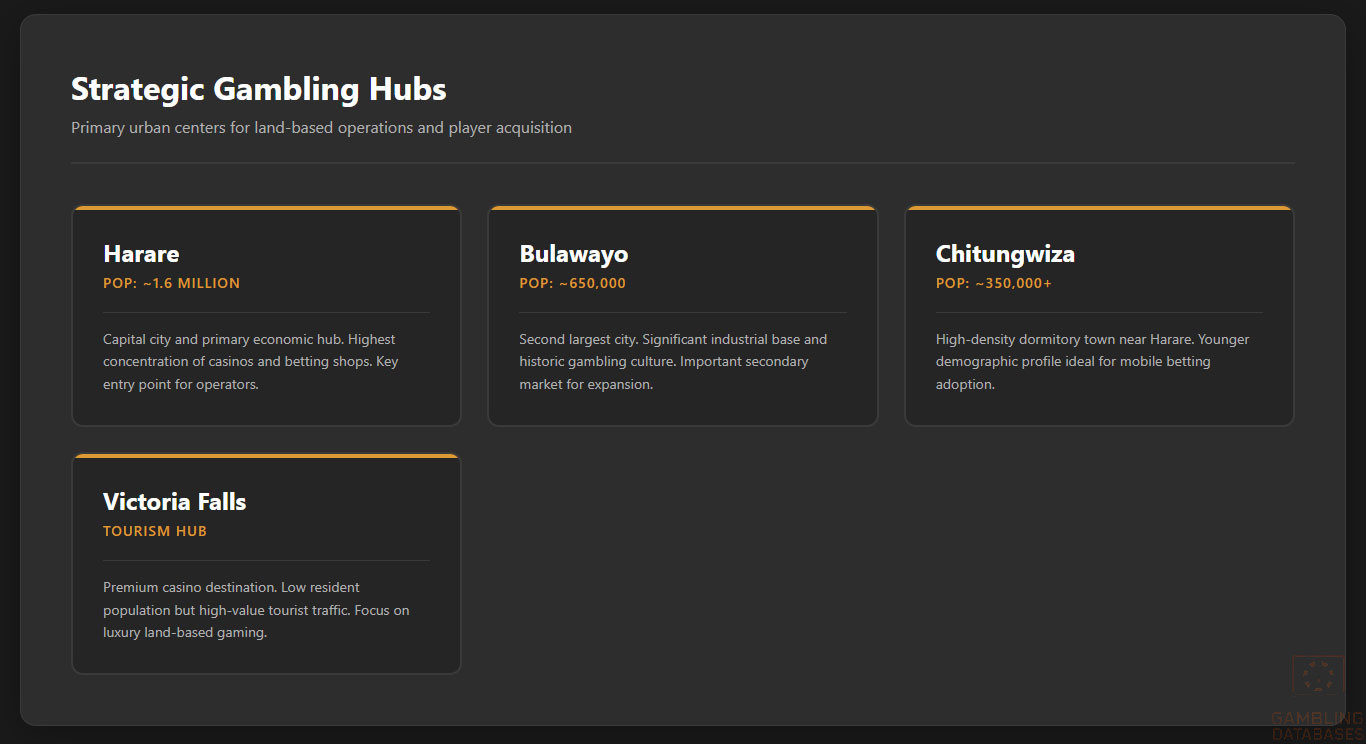Click the Gambling Databases watermark text
This screenshot has height=744, width=1366.
(1317, 726)
